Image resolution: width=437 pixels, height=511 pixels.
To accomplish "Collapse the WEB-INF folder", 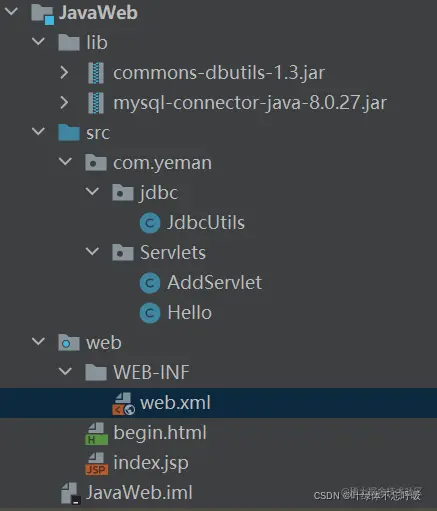I will 65,371.
